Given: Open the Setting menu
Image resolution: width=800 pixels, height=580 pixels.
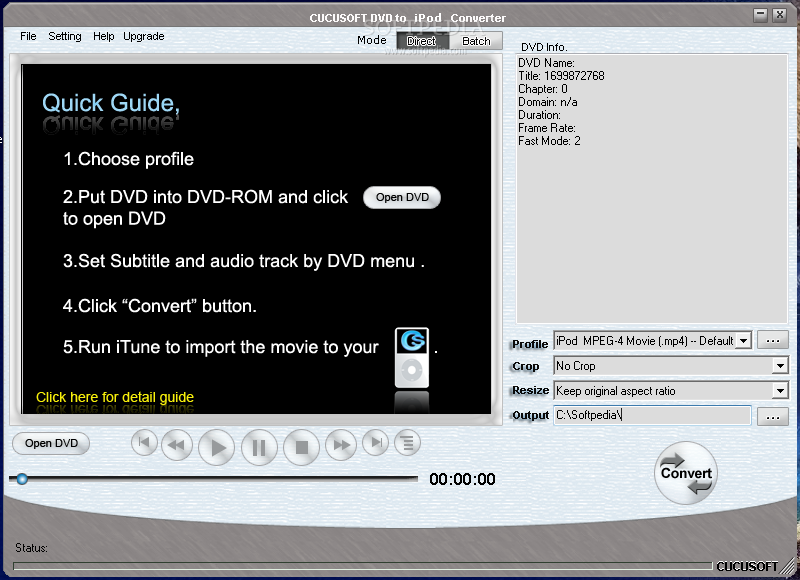Looking at the screenshot, I should point(65,36).
